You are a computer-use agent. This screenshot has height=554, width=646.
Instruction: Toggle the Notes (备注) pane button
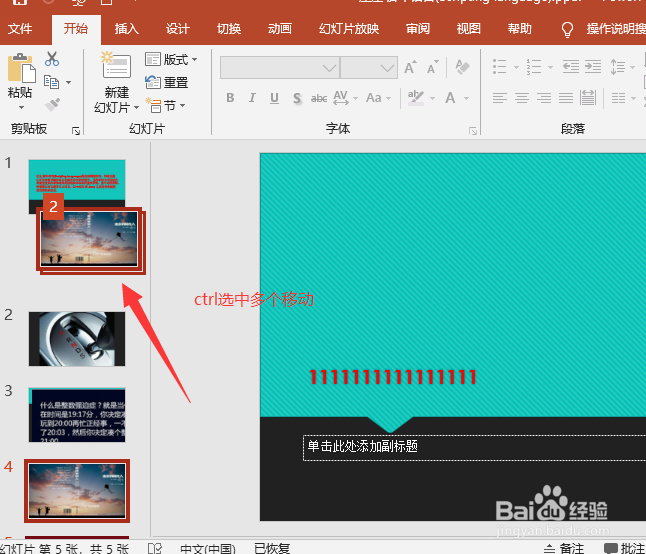pyautogui.click(x=564, y=548)
